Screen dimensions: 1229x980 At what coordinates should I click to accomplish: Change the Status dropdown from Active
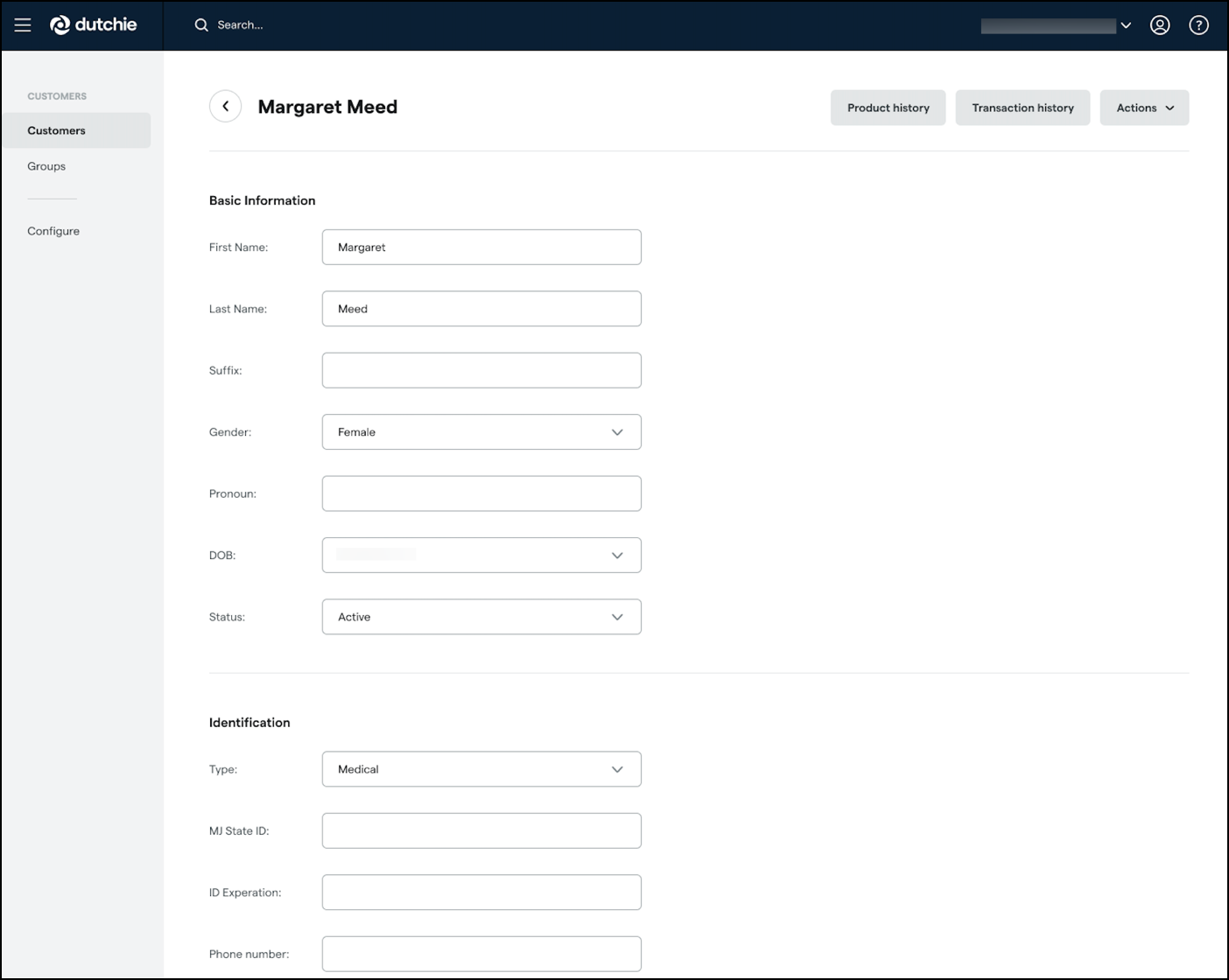(x=481, y=617)
